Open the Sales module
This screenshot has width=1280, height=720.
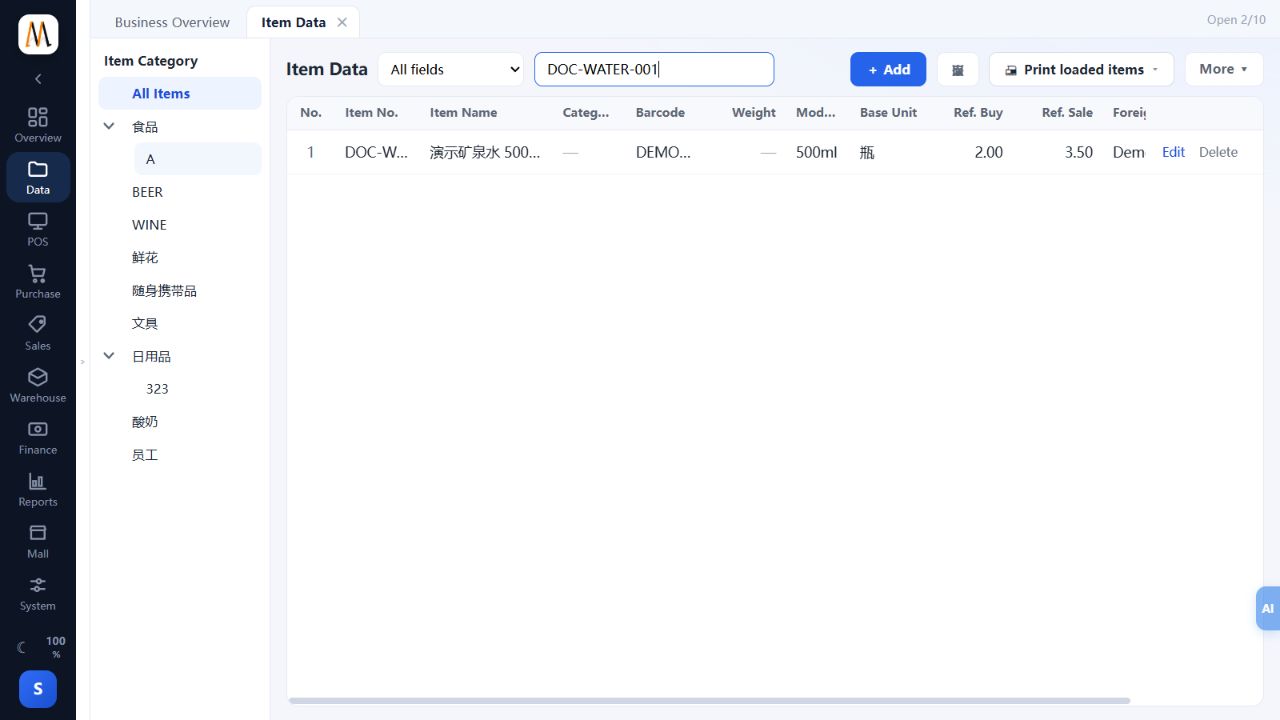coord(38,333)
